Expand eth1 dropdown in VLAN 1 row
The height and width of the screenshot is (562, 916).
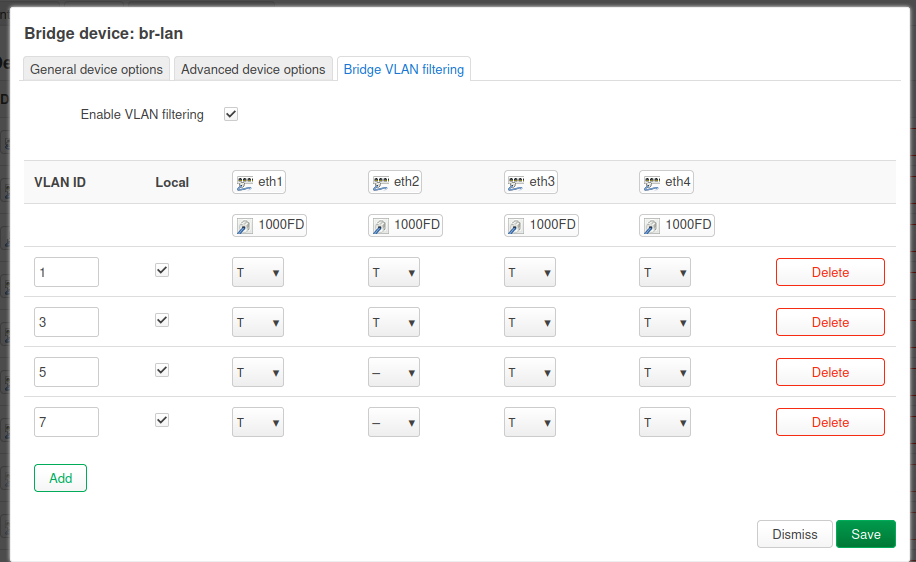pos(257,272)
